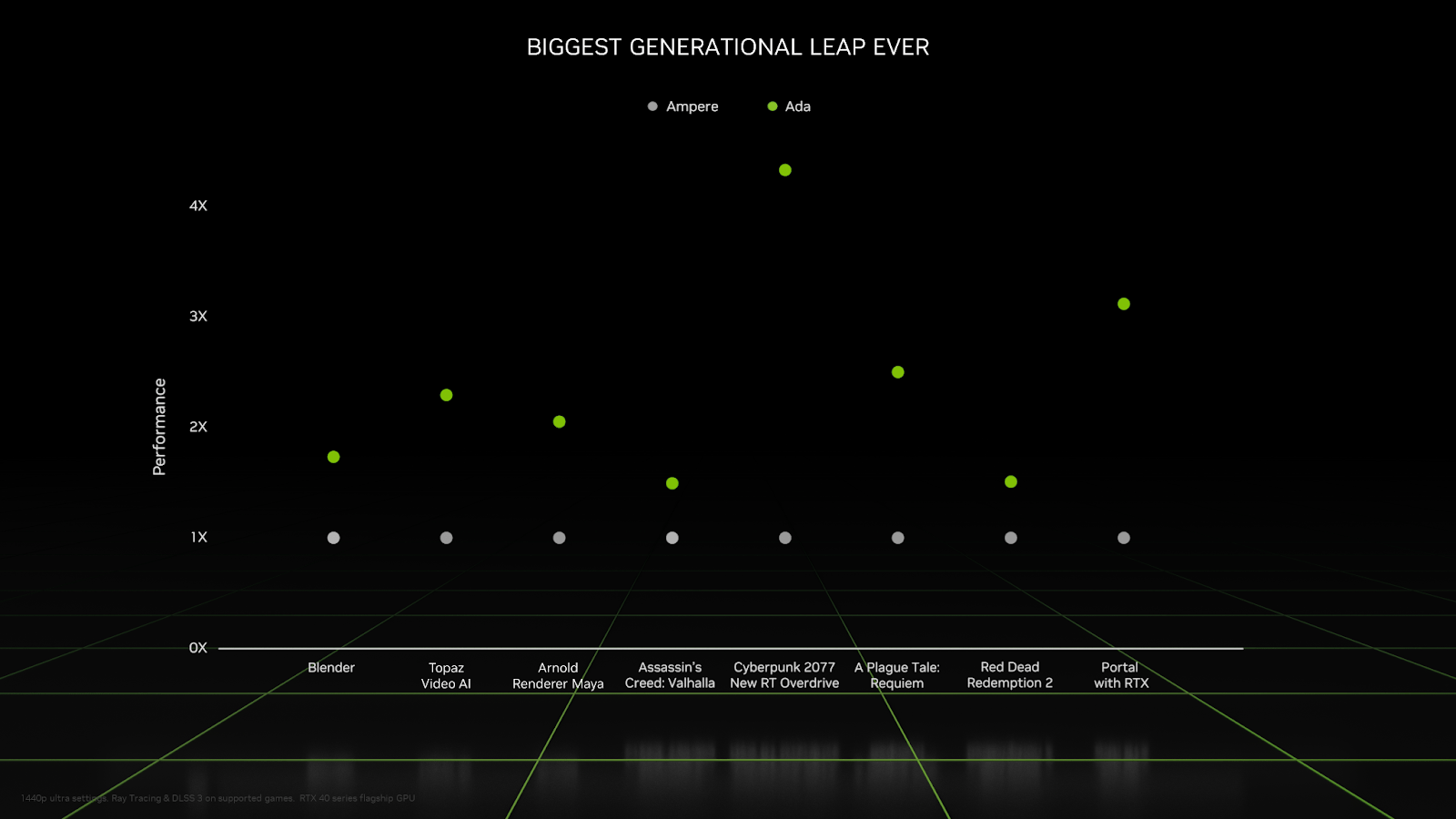1456x819 pixels.
Task: Select the Ampere point for Red Dead Redemption 2
Action: 1011,538
